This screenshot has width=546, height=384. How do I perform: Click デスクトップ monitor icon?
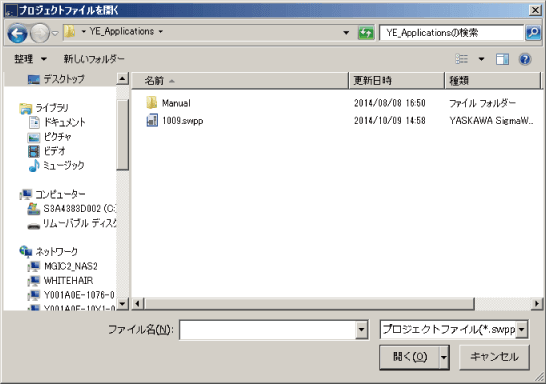(x=34, y=80)
